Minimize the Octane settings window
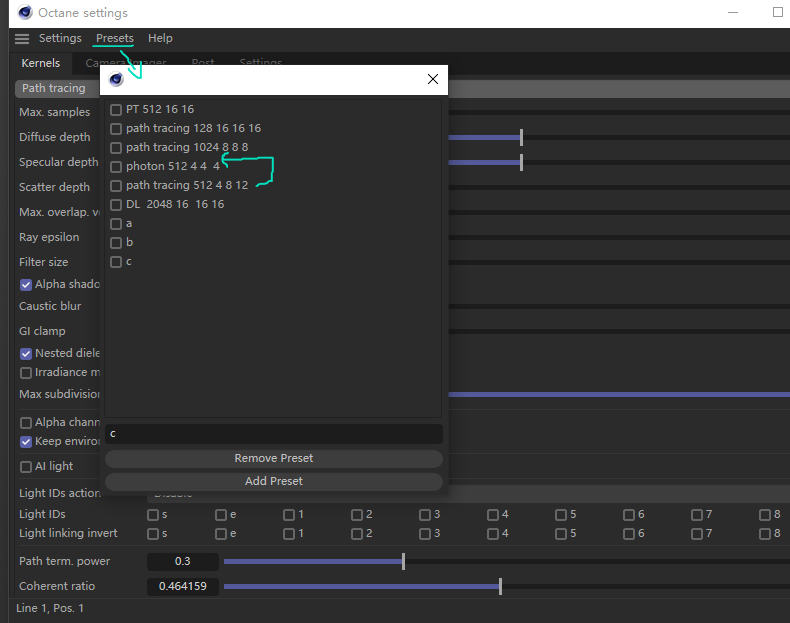The width and height of the screenshot is (790, 623). point(733,13)
